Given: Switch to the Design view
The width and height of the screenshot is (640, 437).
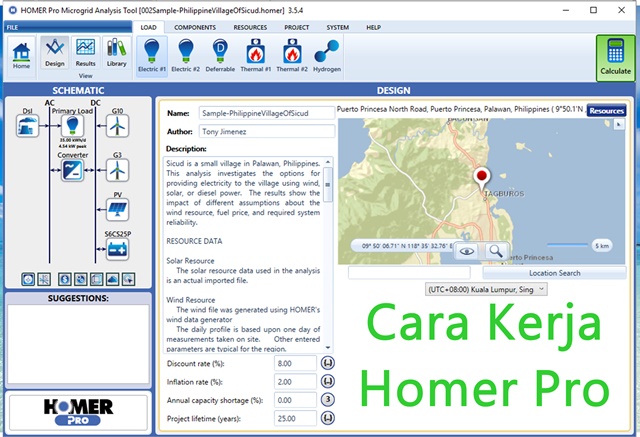Looking at the screenshot, I should (55, 52).
